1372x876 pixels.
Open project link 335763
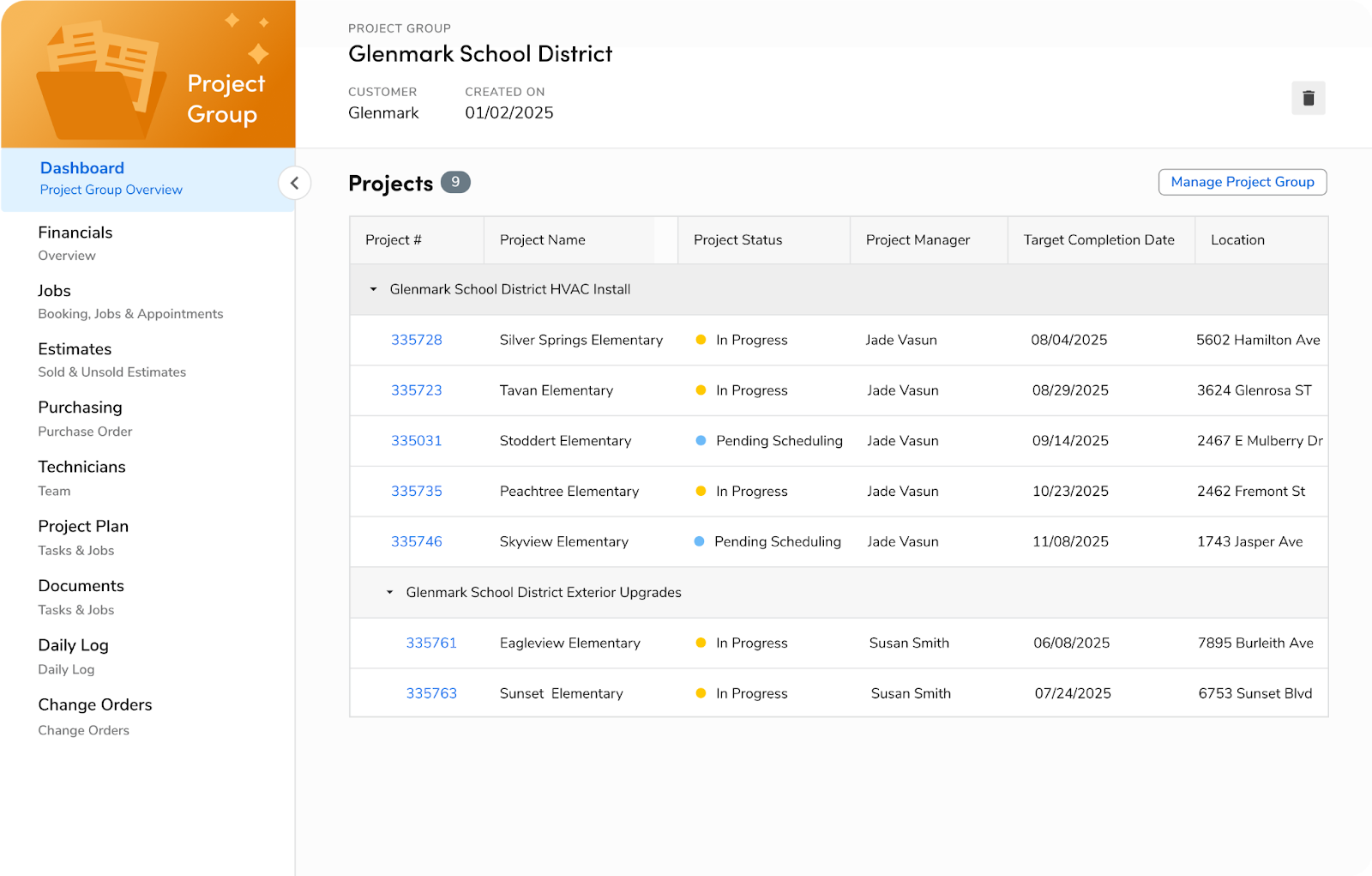pos(431,693)
